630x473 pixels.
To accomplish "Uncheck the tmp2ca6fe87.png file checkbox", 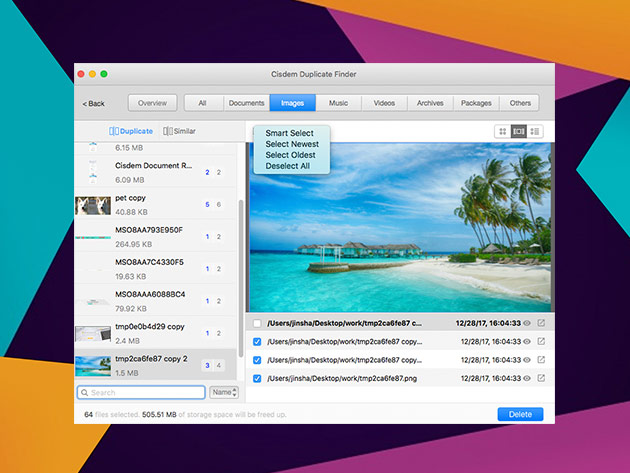I will click(257, 379).
